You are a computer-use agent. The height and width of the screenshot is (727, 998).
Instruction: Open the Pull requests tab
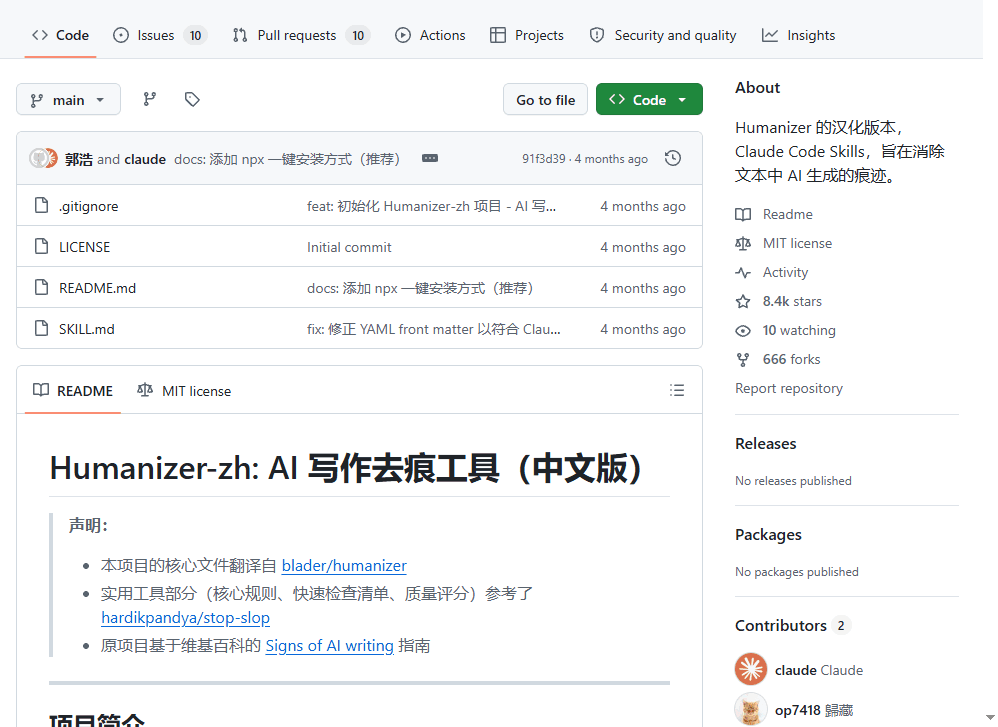coord(301,35)
